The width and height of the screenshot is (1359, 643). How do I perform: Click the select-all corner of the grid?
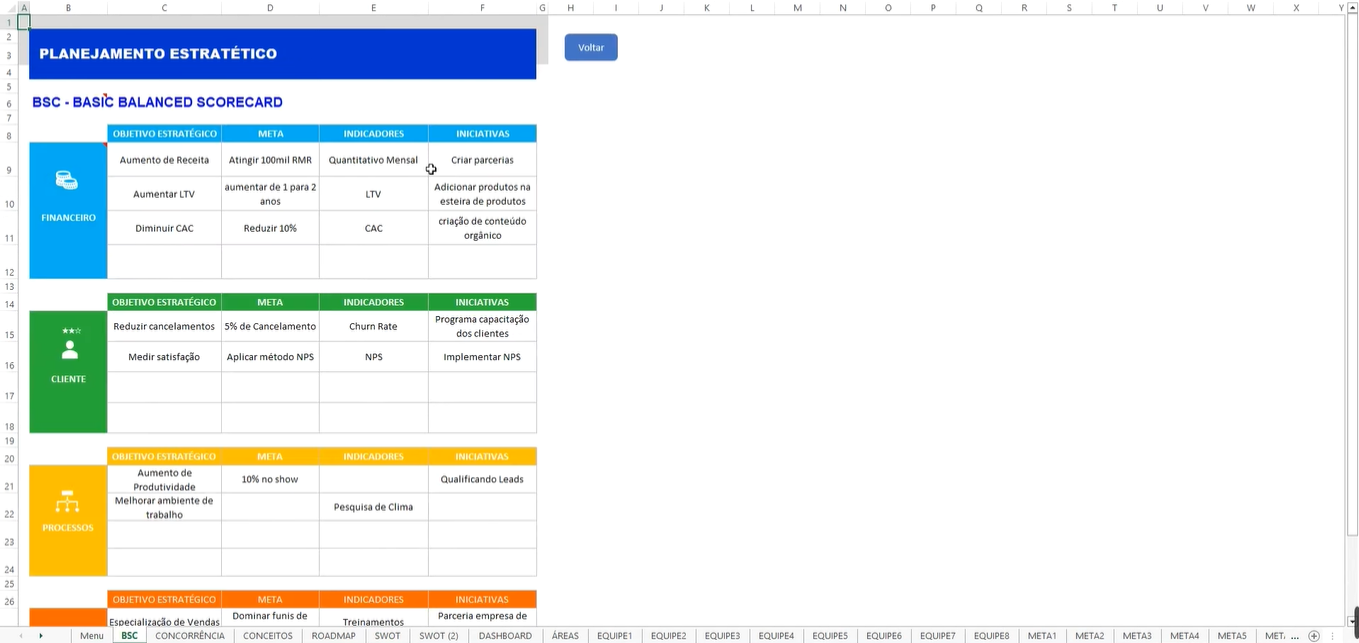pos(9,7)
